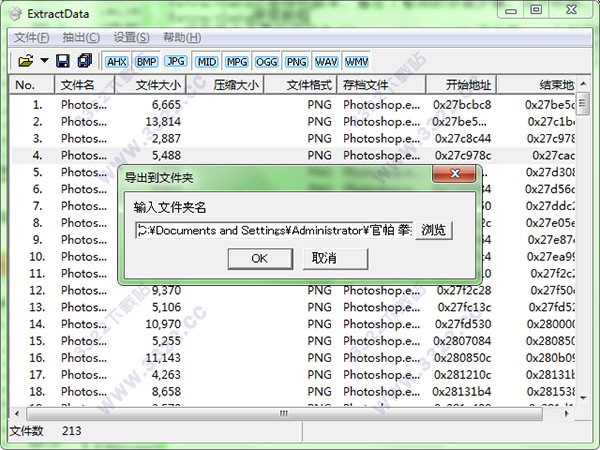The image size is (600, 450).
Task: Click the vertical scrollbar thumb
Action: click(583, 103)
